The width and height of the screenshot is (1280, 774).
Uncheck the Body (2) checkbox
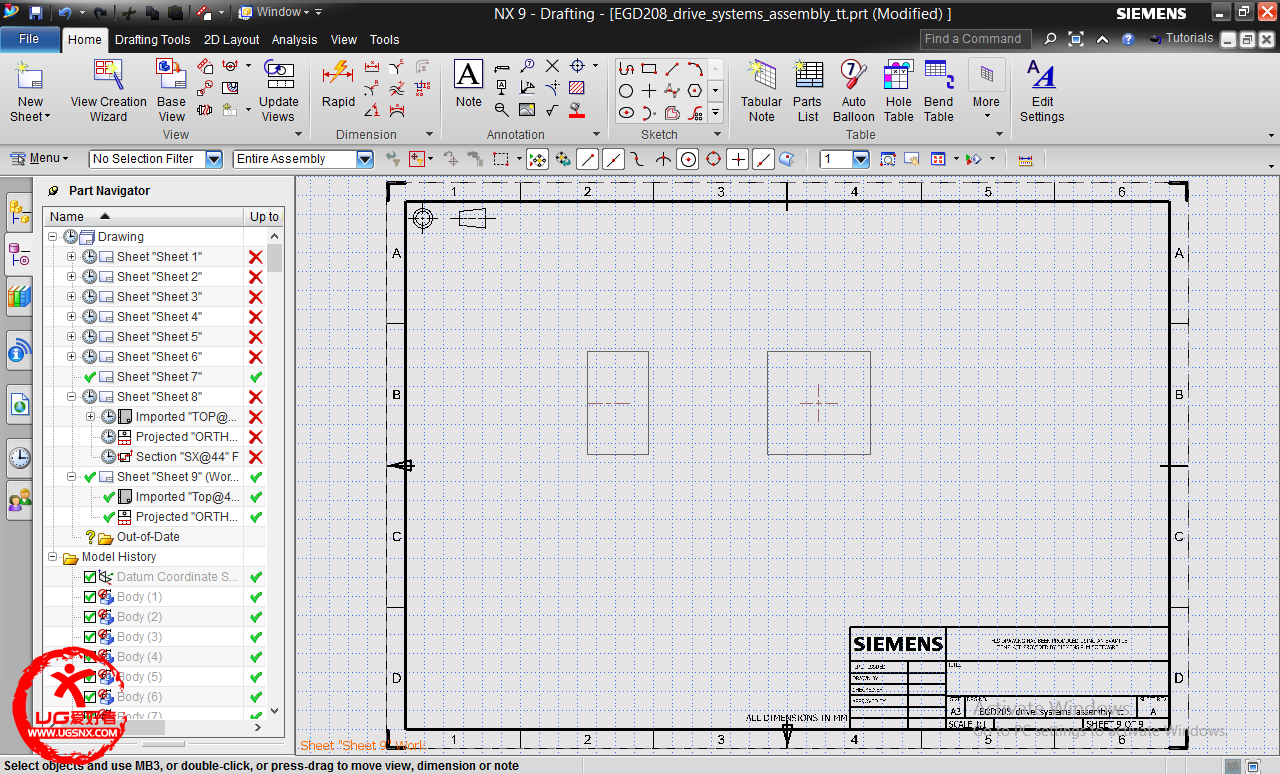(90, 617)
